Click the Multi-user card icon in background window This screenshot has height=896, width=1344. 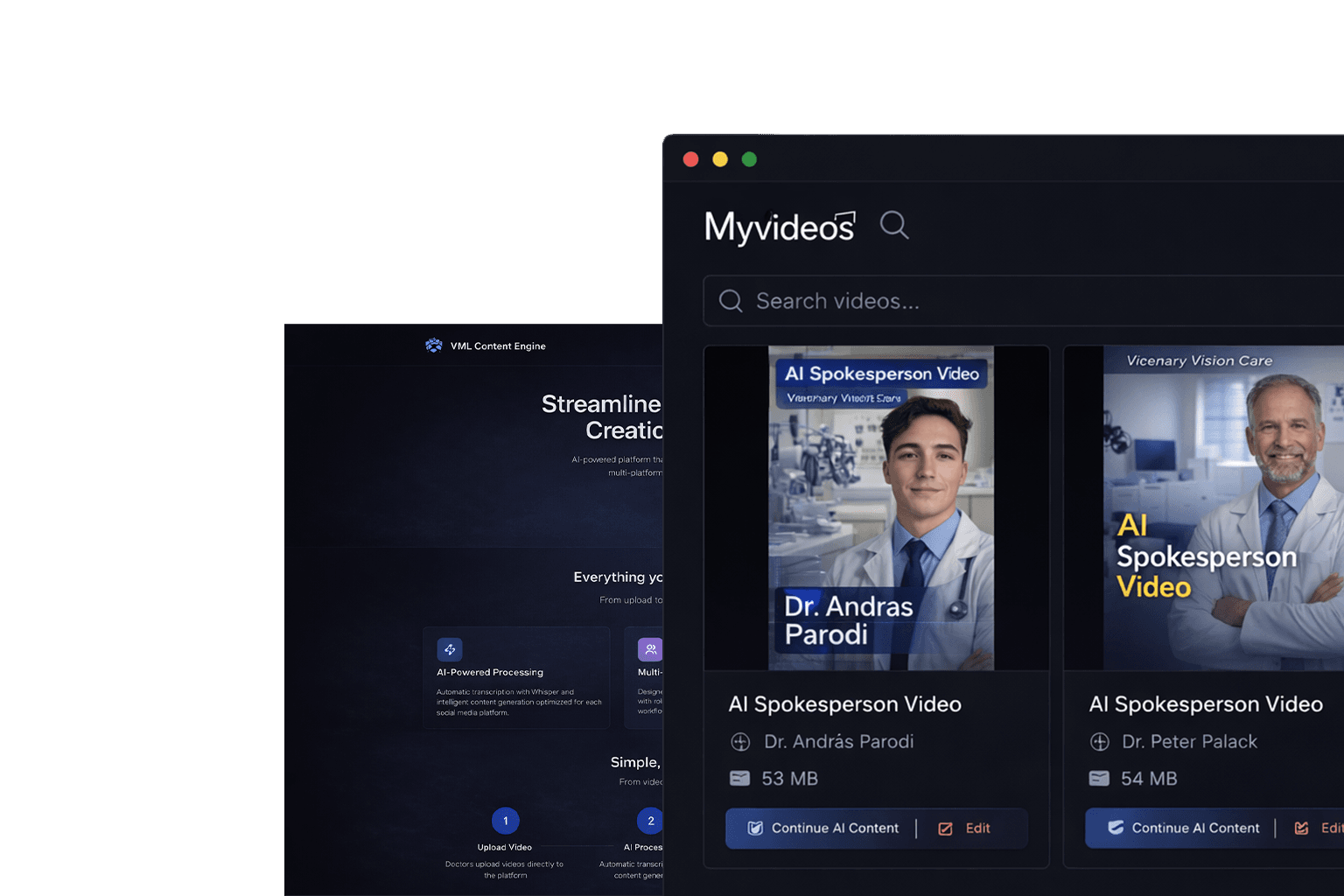[650, 649]
